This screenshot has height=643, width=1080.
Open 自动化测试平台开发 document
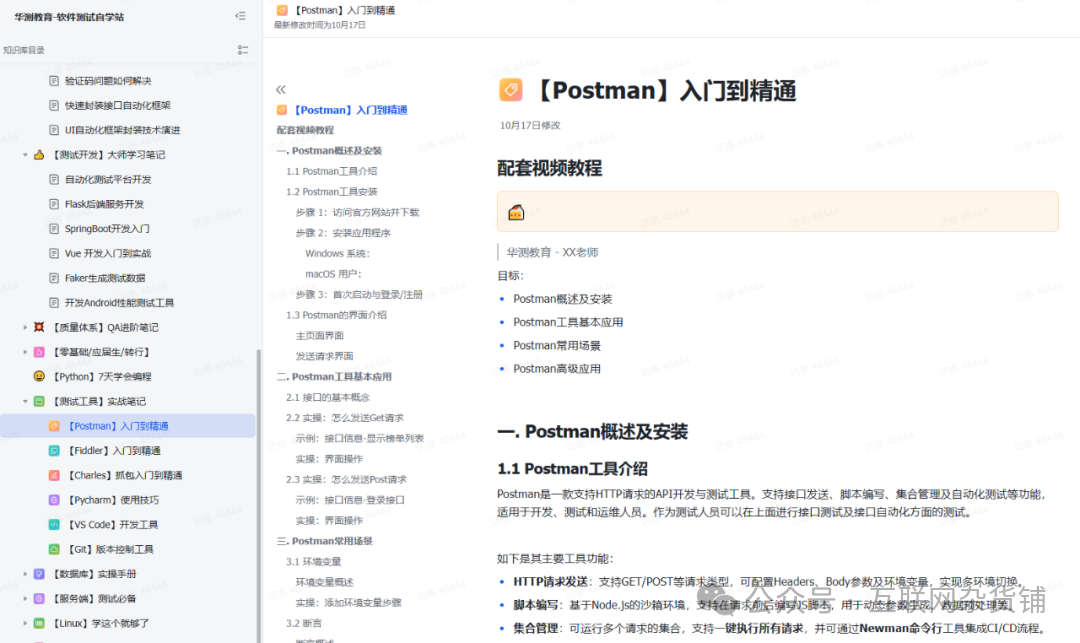108,180
